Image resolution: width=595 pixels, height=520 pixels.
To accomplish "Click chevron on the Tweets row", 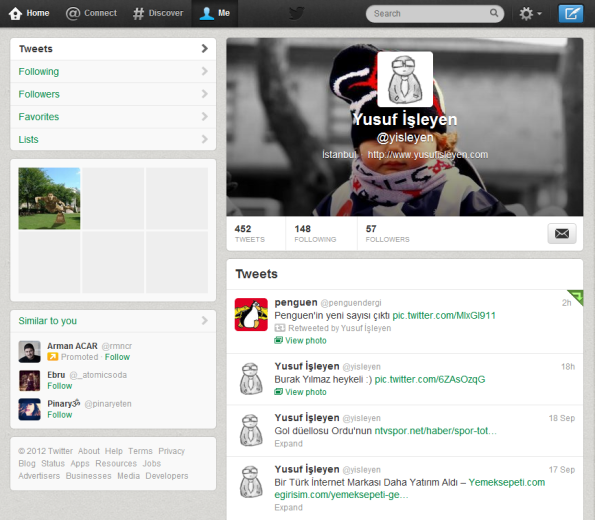I will tap(205, 49).
